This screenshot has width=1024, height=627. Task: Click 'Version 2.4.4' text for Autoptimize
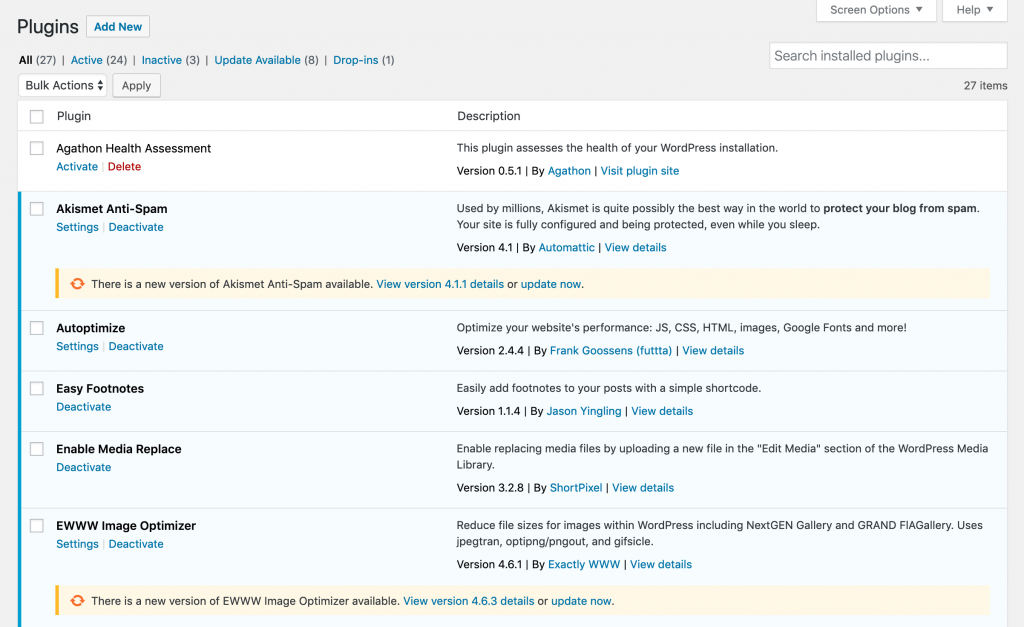pyautogui.click(x=490, y=351)
